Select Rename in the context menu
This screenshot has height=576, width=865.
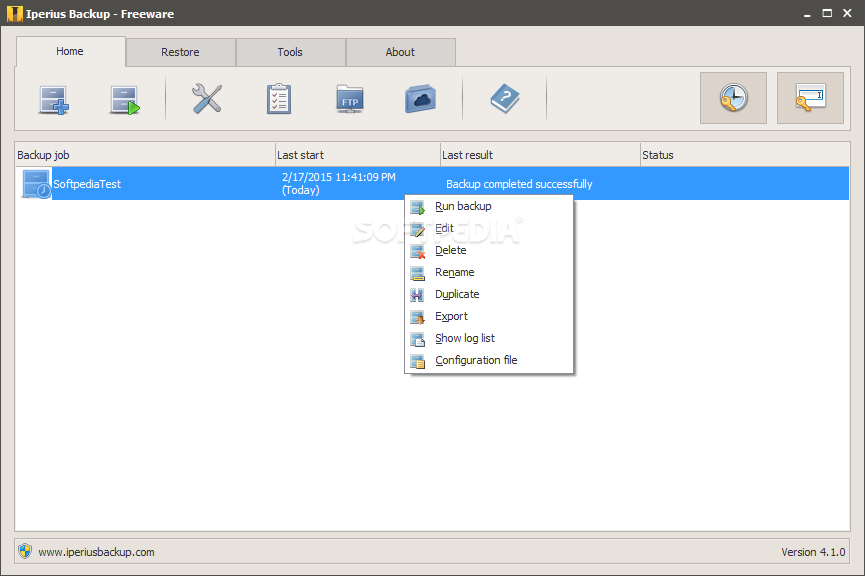pos(489,273)
